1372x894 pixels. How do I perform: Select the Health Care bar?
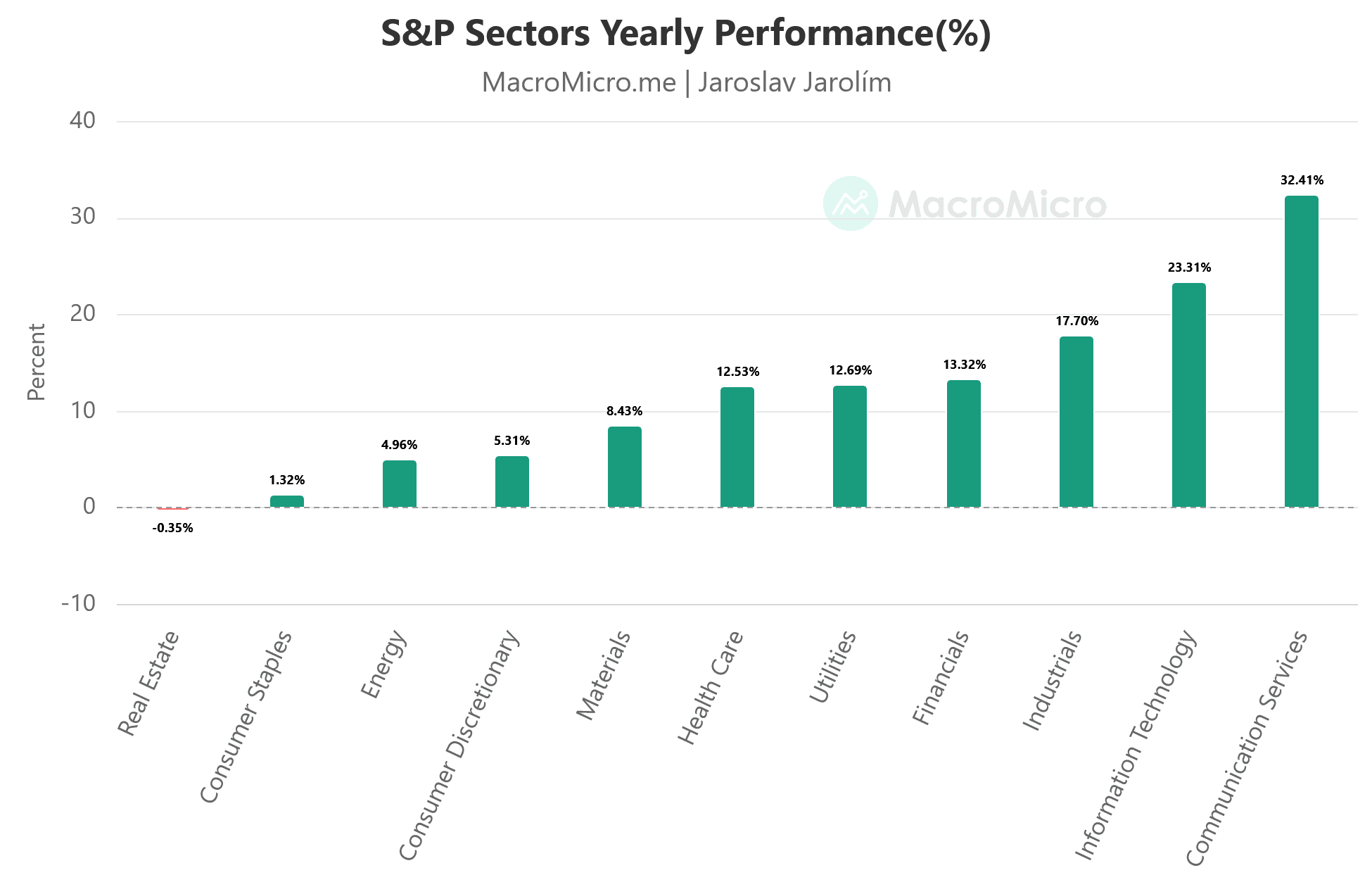click(x=737, y=447)
